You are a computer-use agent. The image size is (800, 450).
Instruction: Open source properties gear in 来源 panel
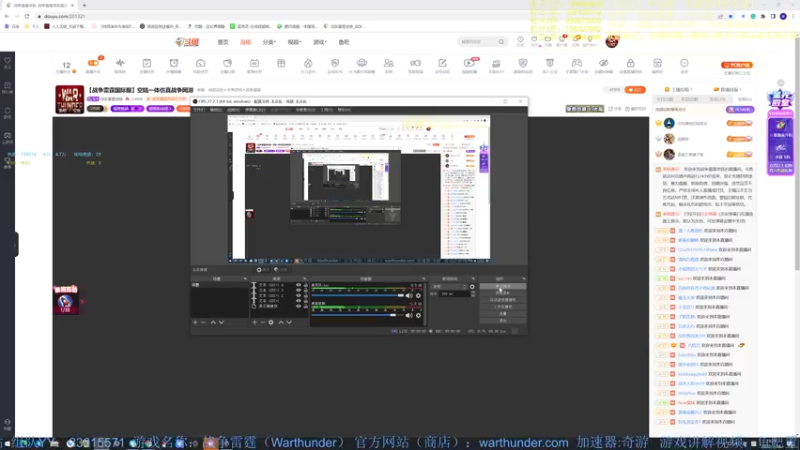point(269,322)
